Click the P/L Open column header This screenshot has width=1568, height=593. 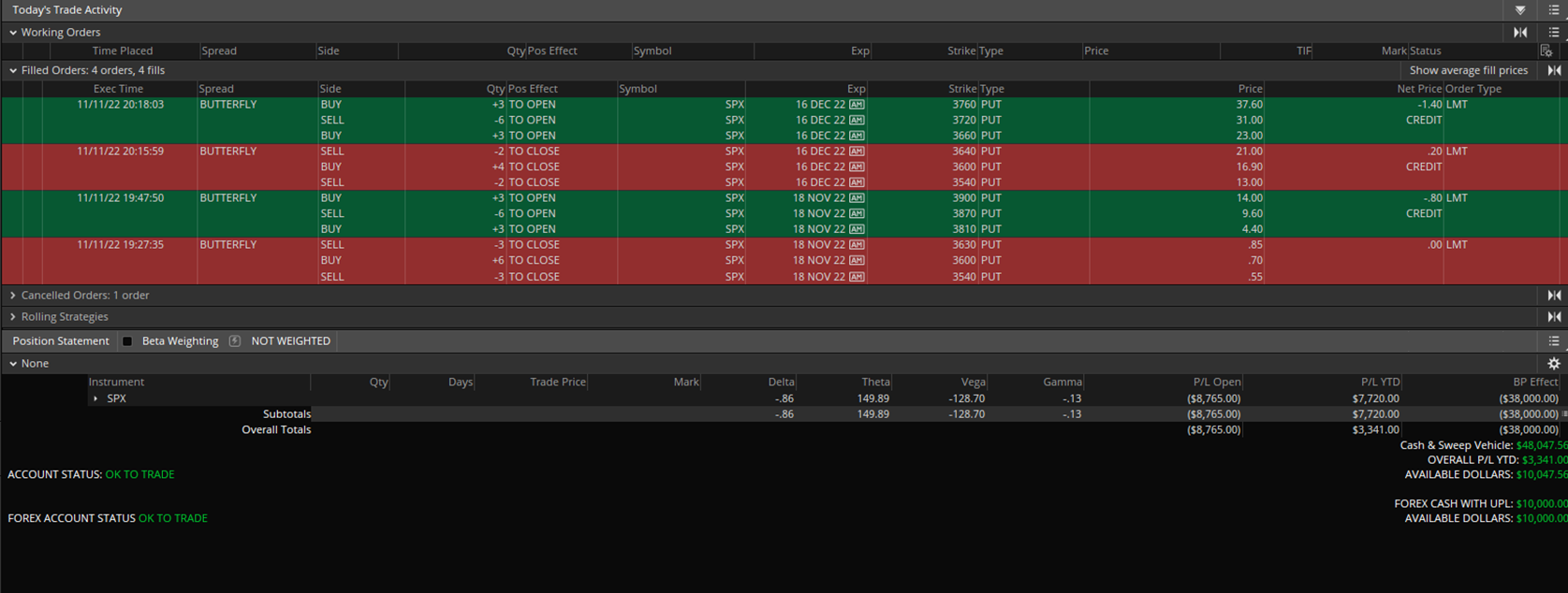[1216, 382]
